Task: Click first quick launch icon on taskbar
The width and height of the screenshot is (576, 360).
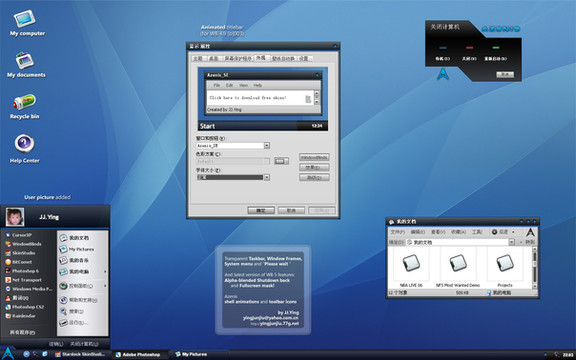Action: coord(26,354)
